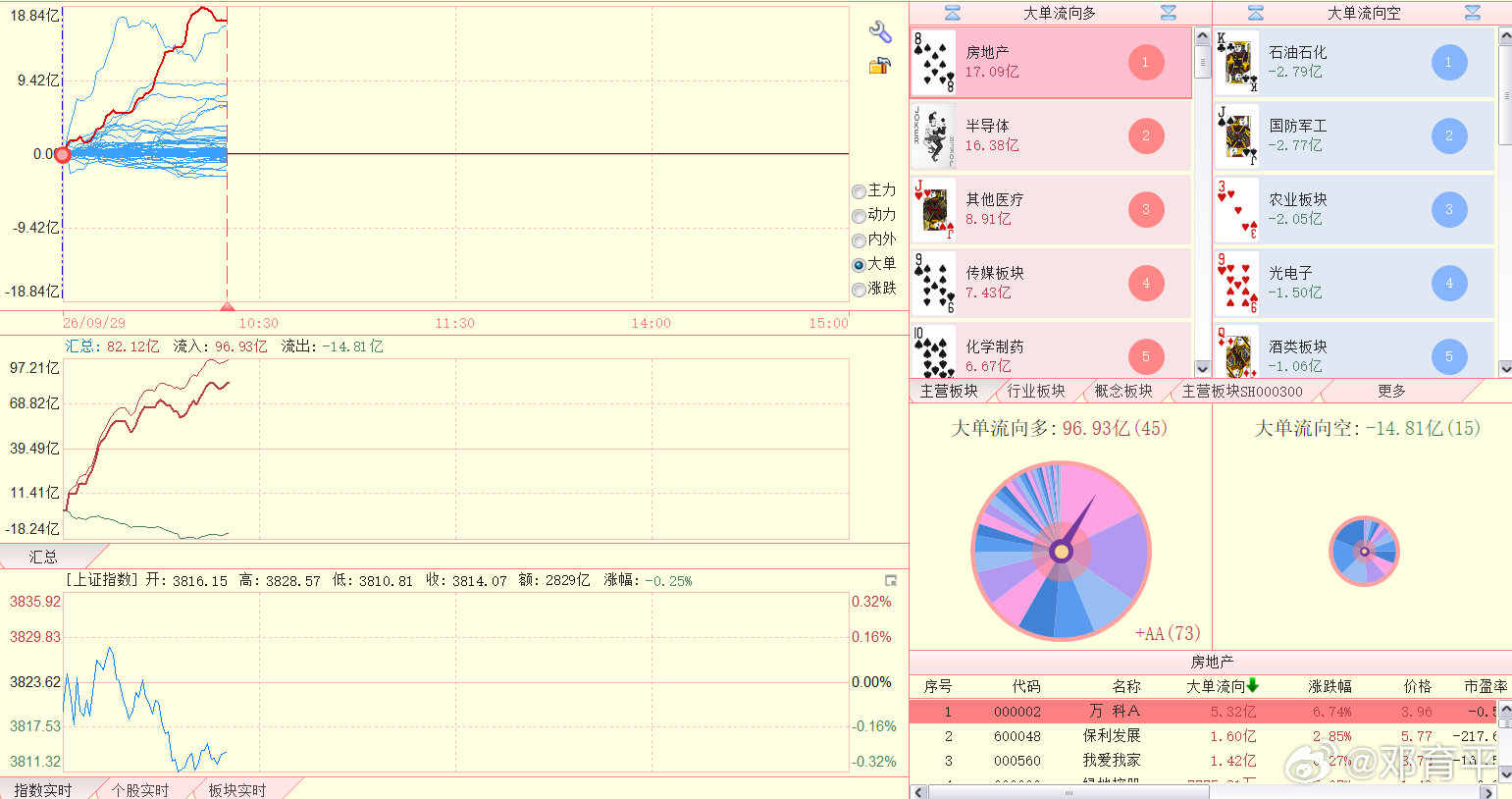Viewport: 1512px width, 799px height.
Task: Click the 9 of spades card for 传媒板块
Action: [x=933, y=283]
